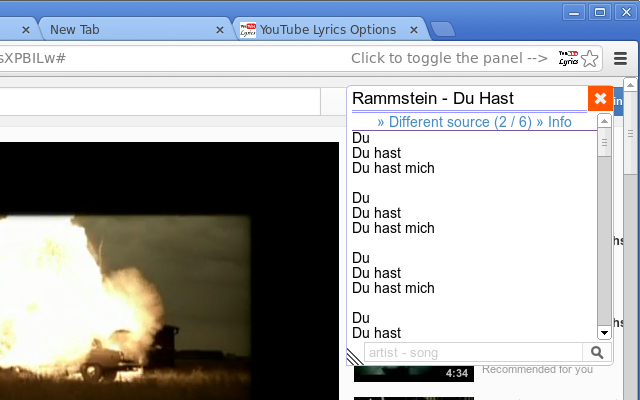Screen dimensions: 640x400
Task: Close the leftmost partially visible tab
Action: pos(26,30)
